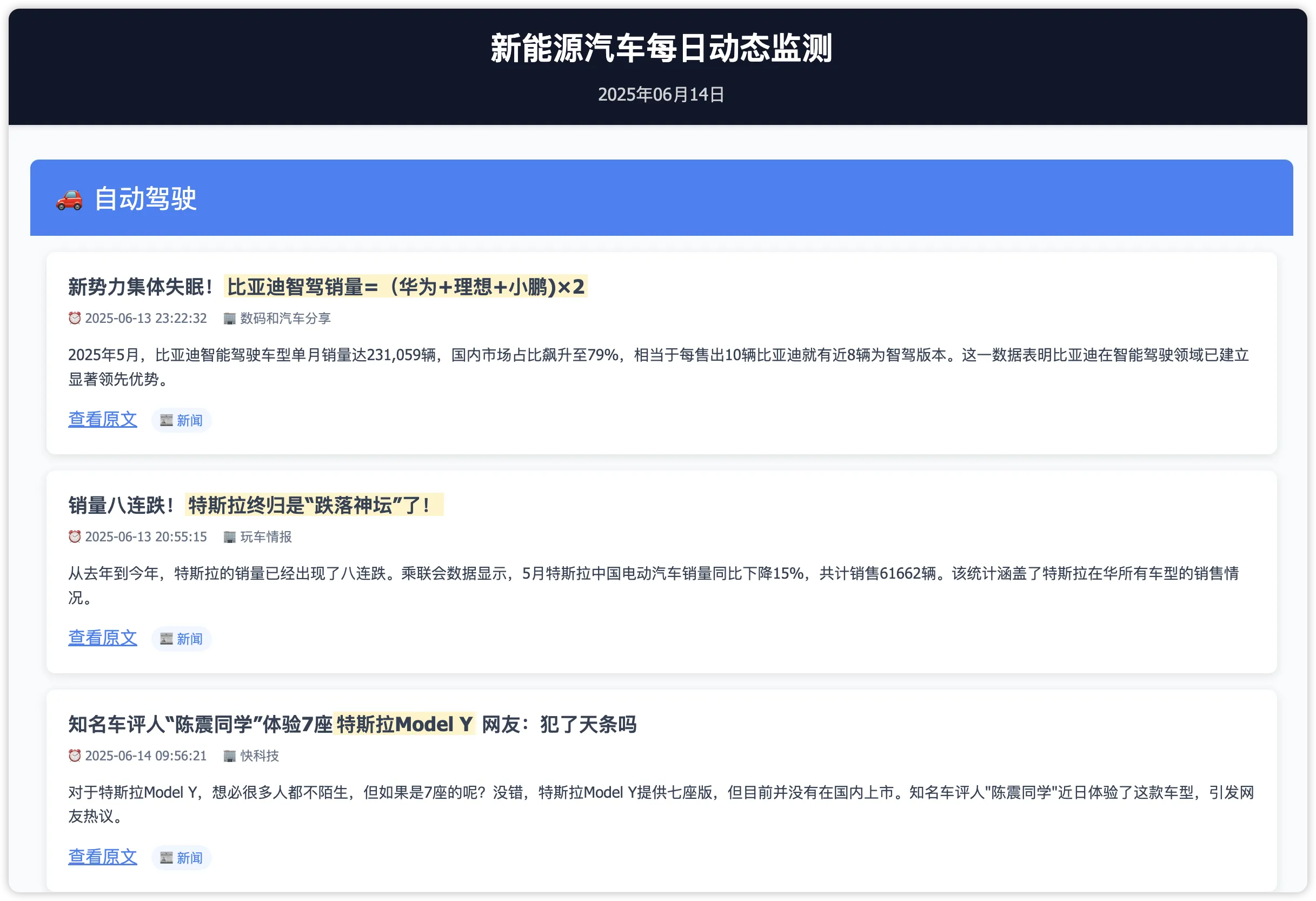The height and width of the screenshot is (901, 1316).
Task: Click the 新闻 tag under the Model Y article
Action: pos(182,858)
